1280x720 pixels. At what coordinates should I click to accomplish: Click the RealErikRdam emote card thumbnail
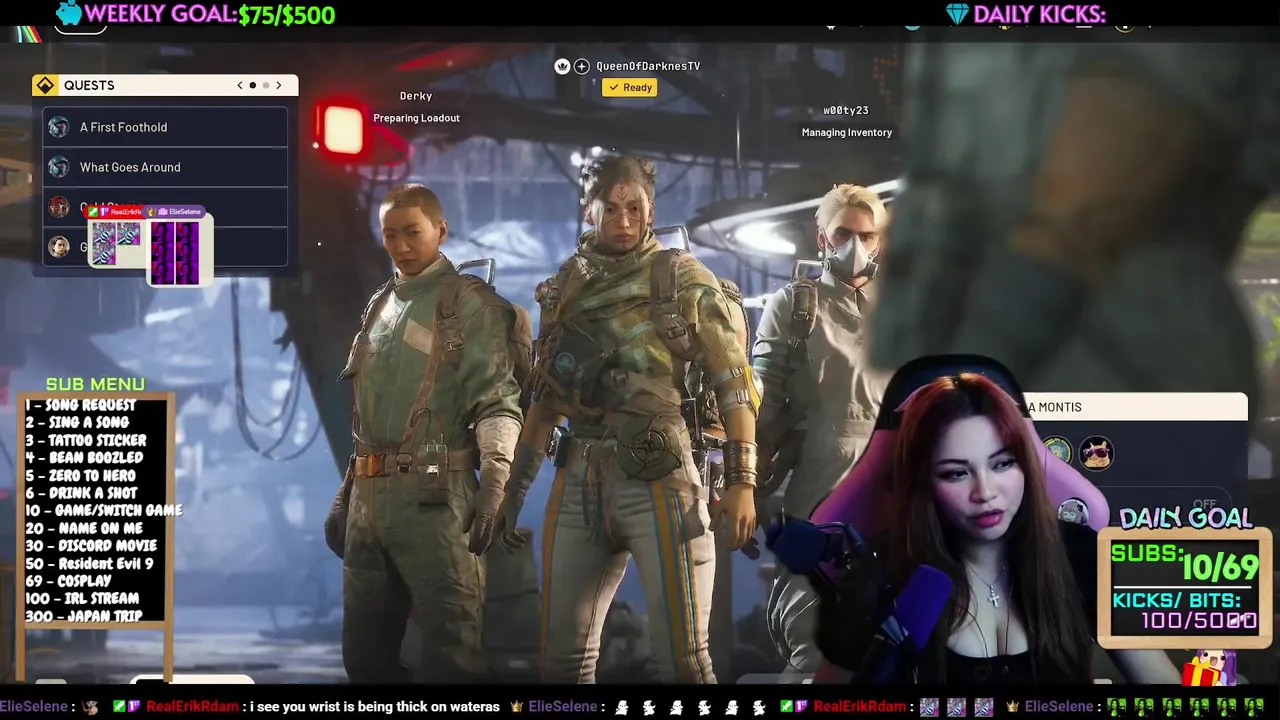point(116,242)
